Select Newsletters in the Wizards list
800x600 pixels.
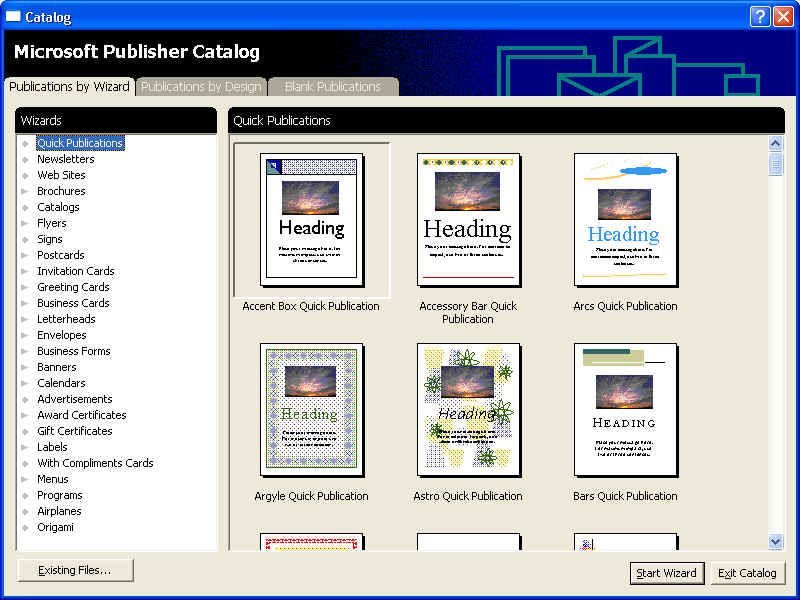66,159
